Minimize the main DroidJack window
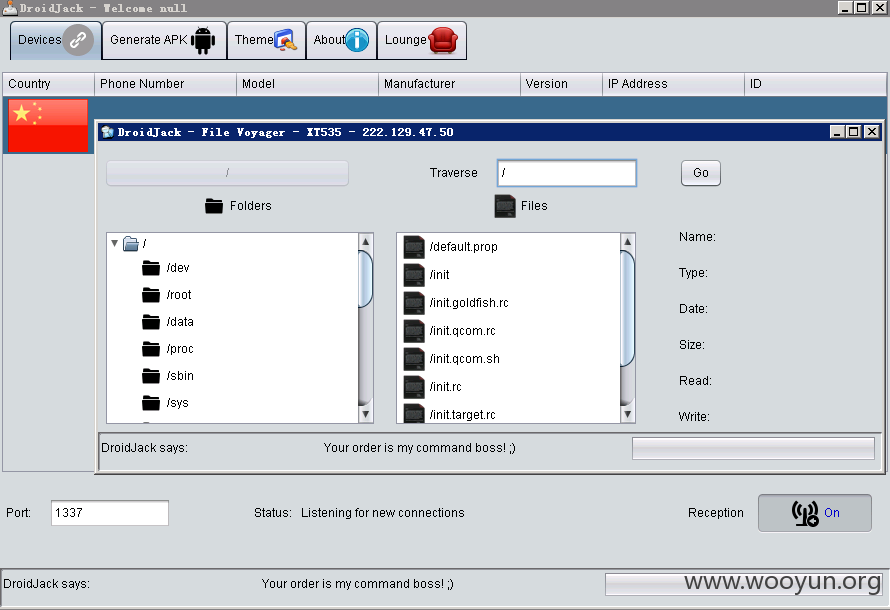 (x=845, y=7)
